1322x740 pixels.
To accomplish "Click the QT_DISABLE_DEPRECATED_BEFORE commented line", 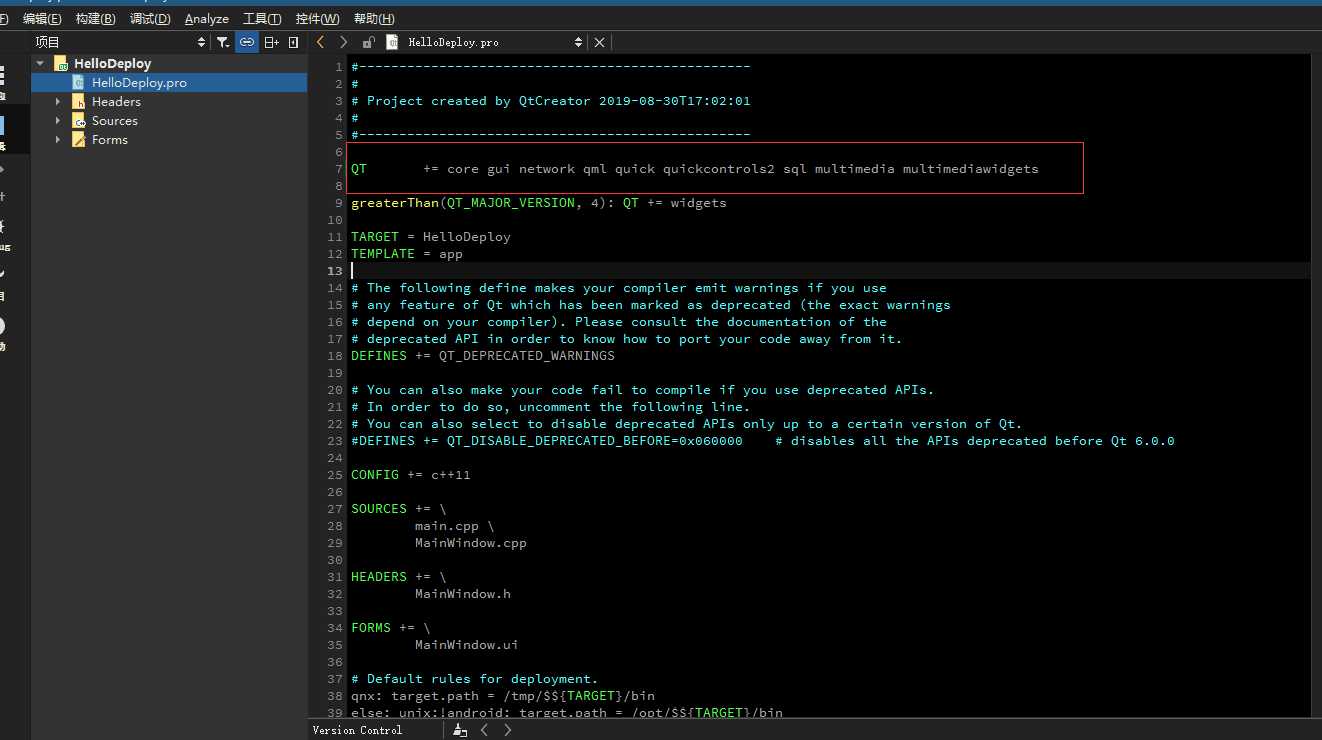I will pos(763,441).
